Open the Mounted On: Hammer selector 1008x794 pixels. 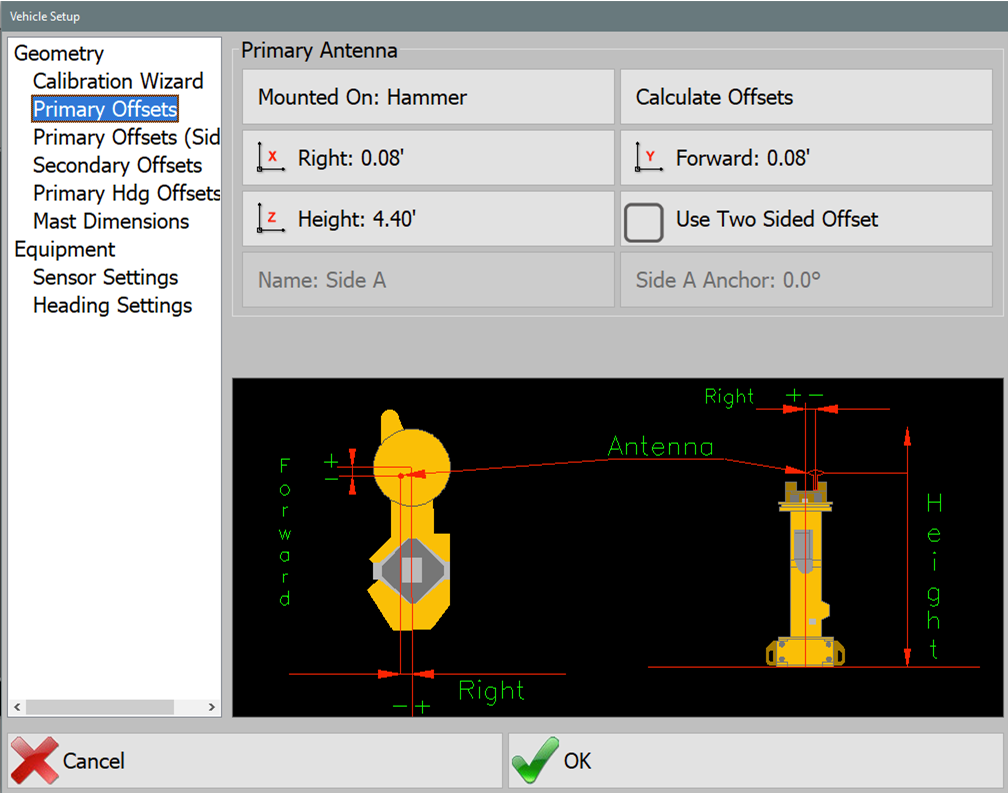pos(428,97)
